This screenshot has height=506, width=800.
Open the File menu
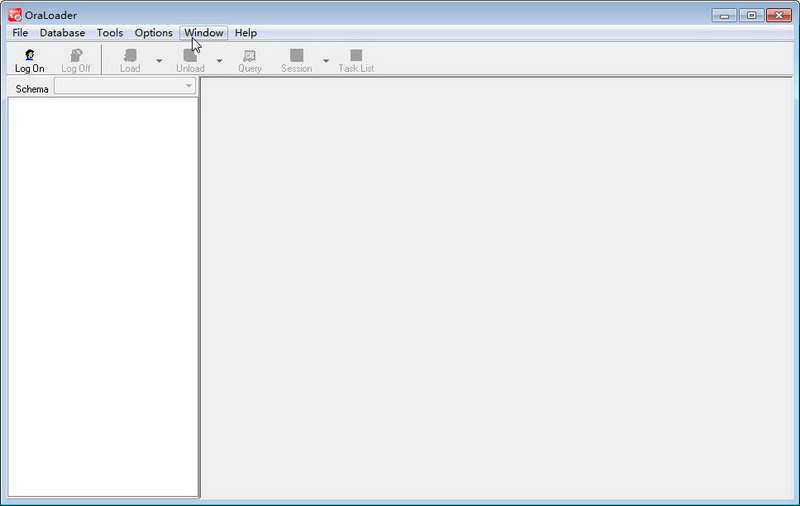coord(20,33)
